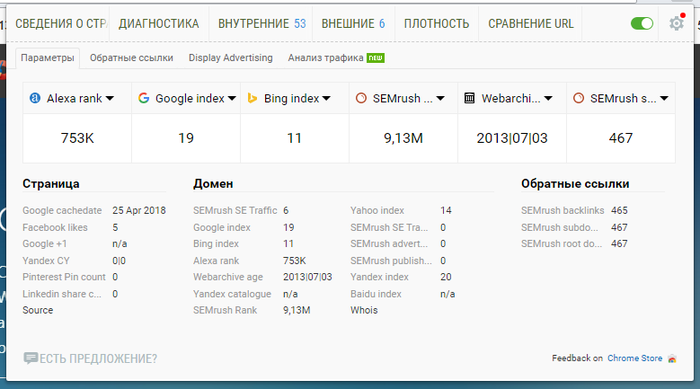Open the СВЕДЕНИЯ О СТР tab
The width and height of the screenshot is (700, 389).
point(61,24)
